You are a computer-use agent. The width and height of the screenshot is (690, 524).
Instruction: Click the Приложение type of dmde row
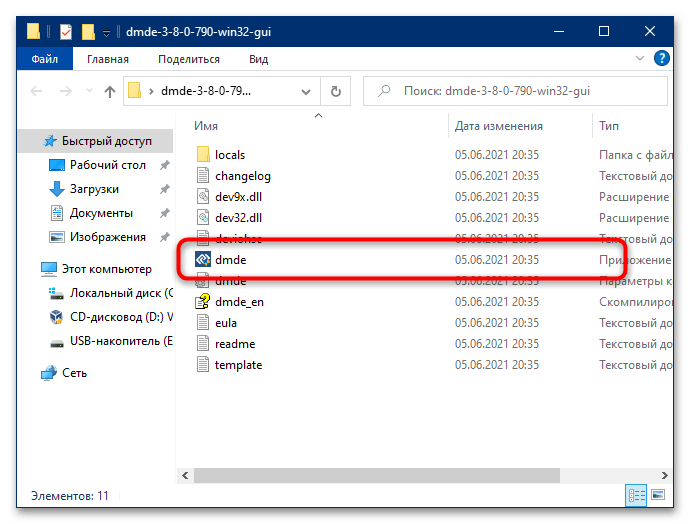point(635,260)
